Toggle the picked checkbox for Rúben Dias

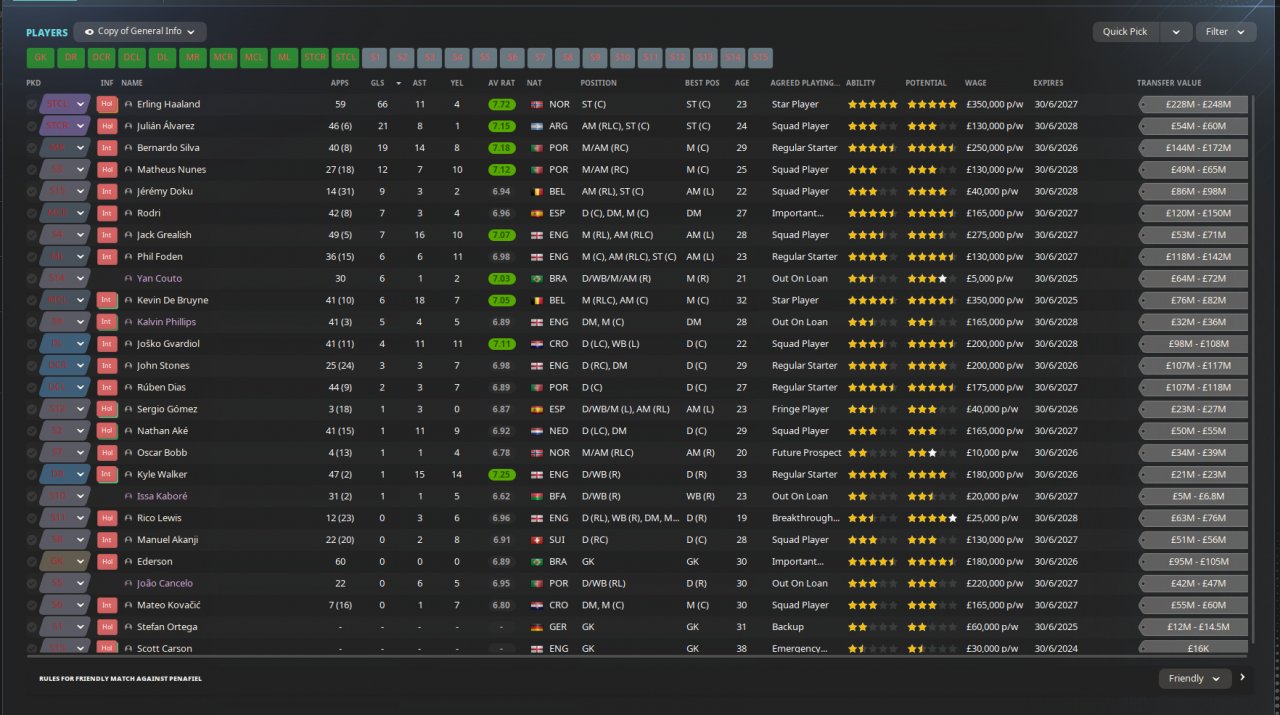[32, 387]
